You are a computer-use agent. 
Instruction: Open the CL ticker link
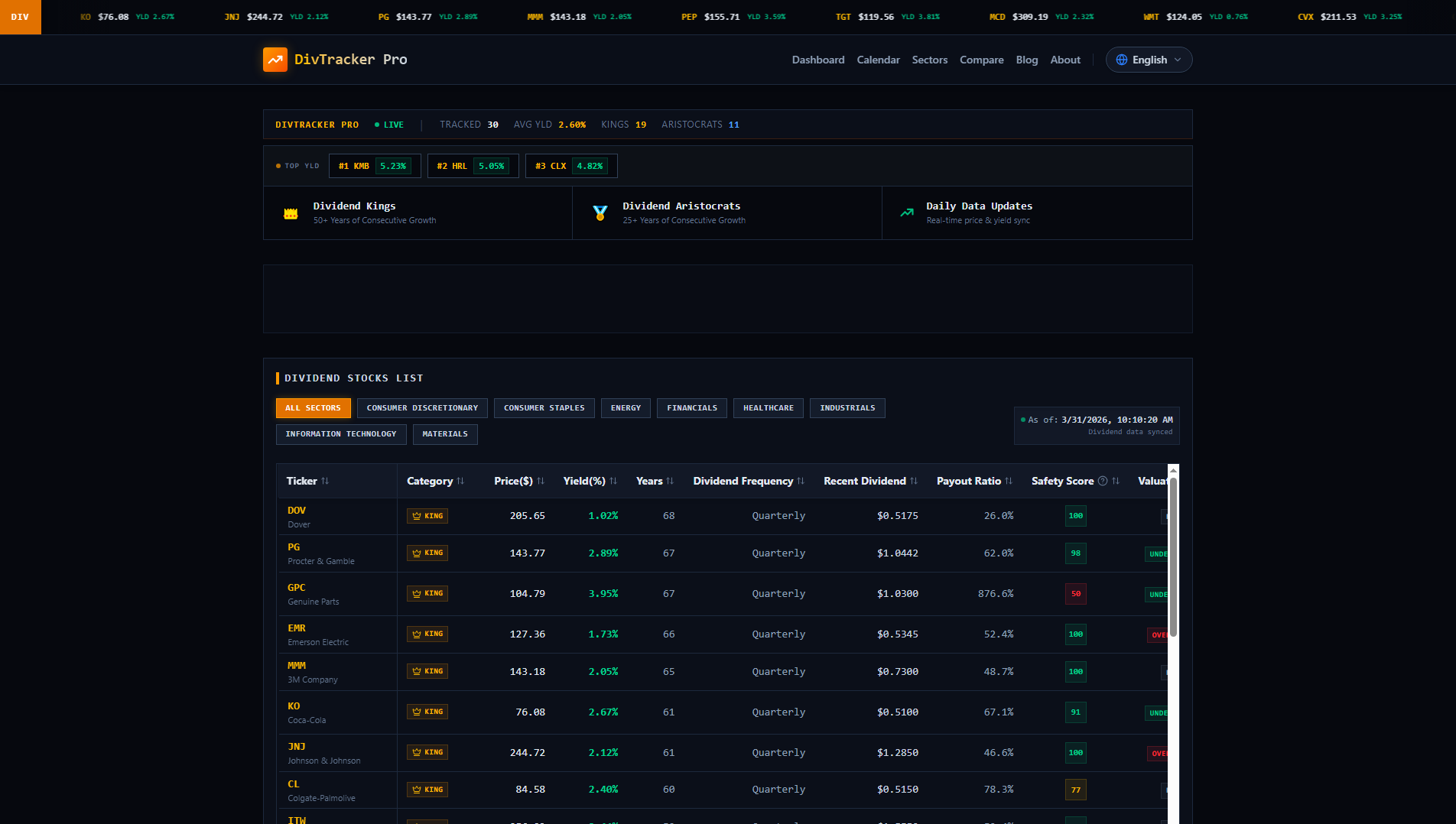294,784
